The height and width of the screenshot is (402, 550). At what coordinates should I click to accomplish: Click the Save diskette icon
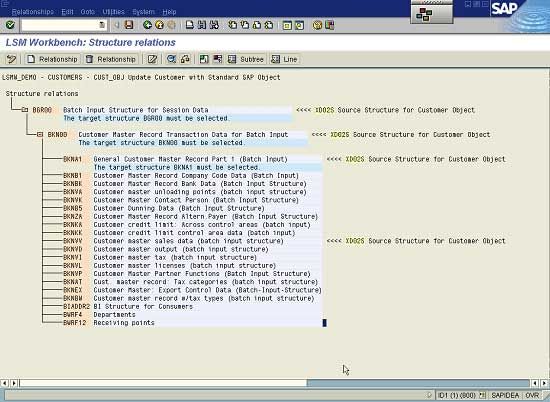pos(129,25)
